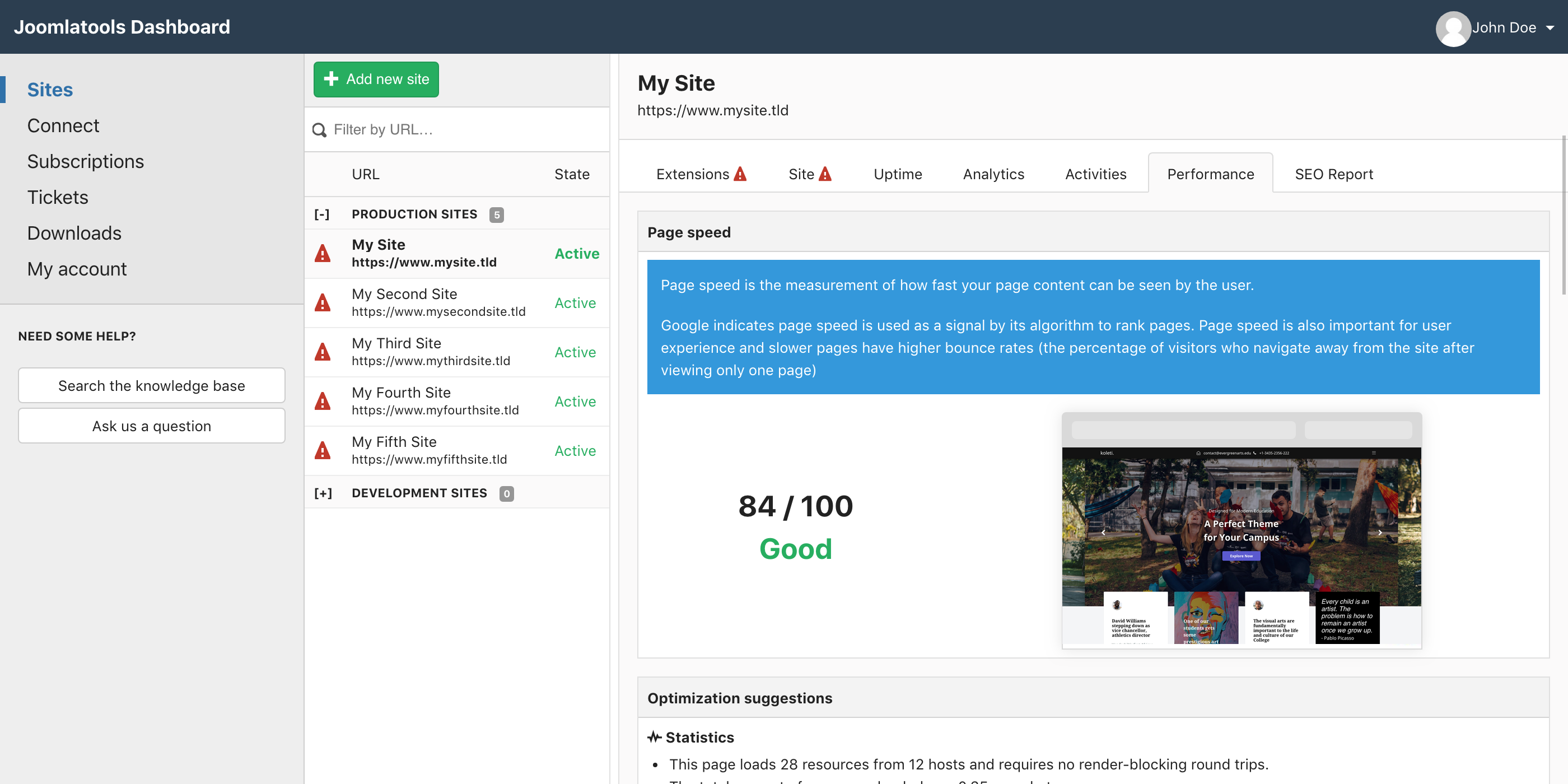The width and height of the screenshot is (1568, 784).
Task: Click warning icon on Extensions tab
Action: (x=740, y=174)
